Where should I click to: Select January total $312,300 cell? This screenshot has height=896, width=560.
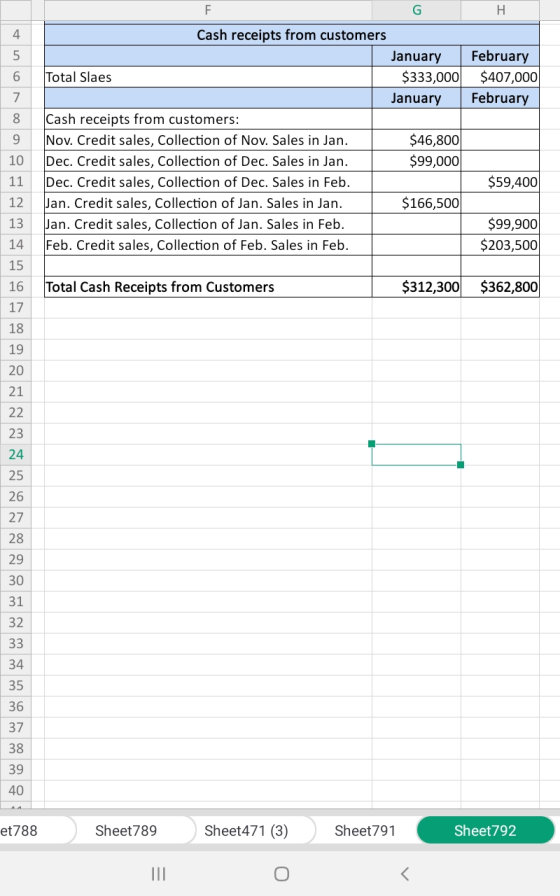point(417,287)
